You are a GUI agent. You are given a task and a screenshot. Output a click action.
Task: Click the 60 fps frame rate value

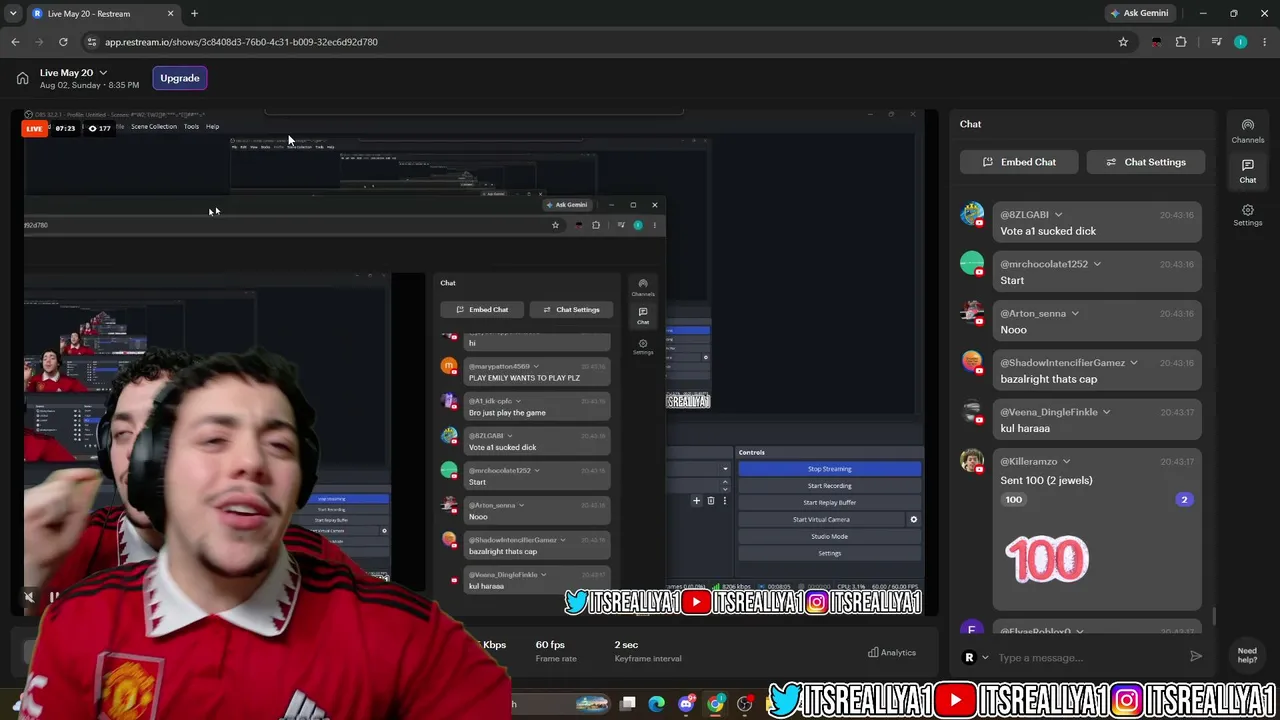coord(550,645)
